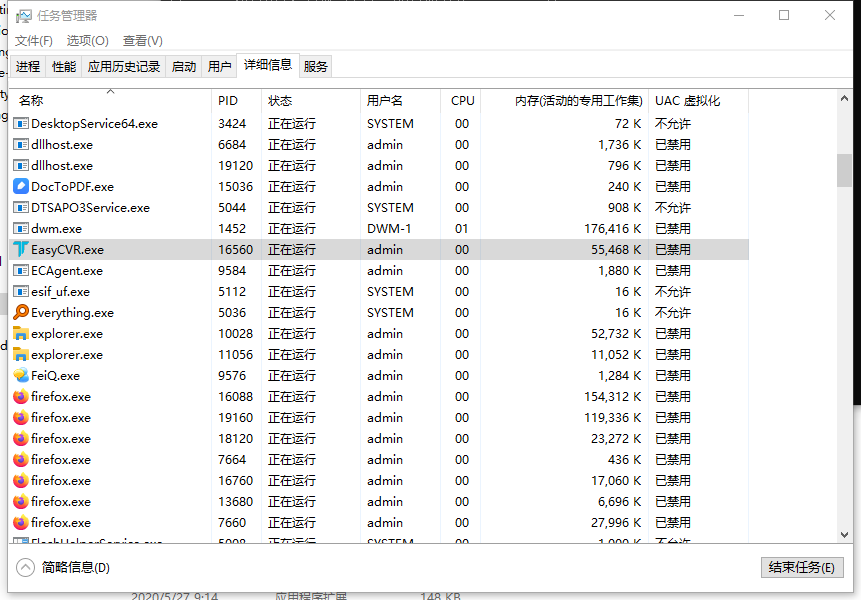The width and height of the screenshot is (861, 600).
Task: Switch to the 服务 tab
Action: click(315, 66)
